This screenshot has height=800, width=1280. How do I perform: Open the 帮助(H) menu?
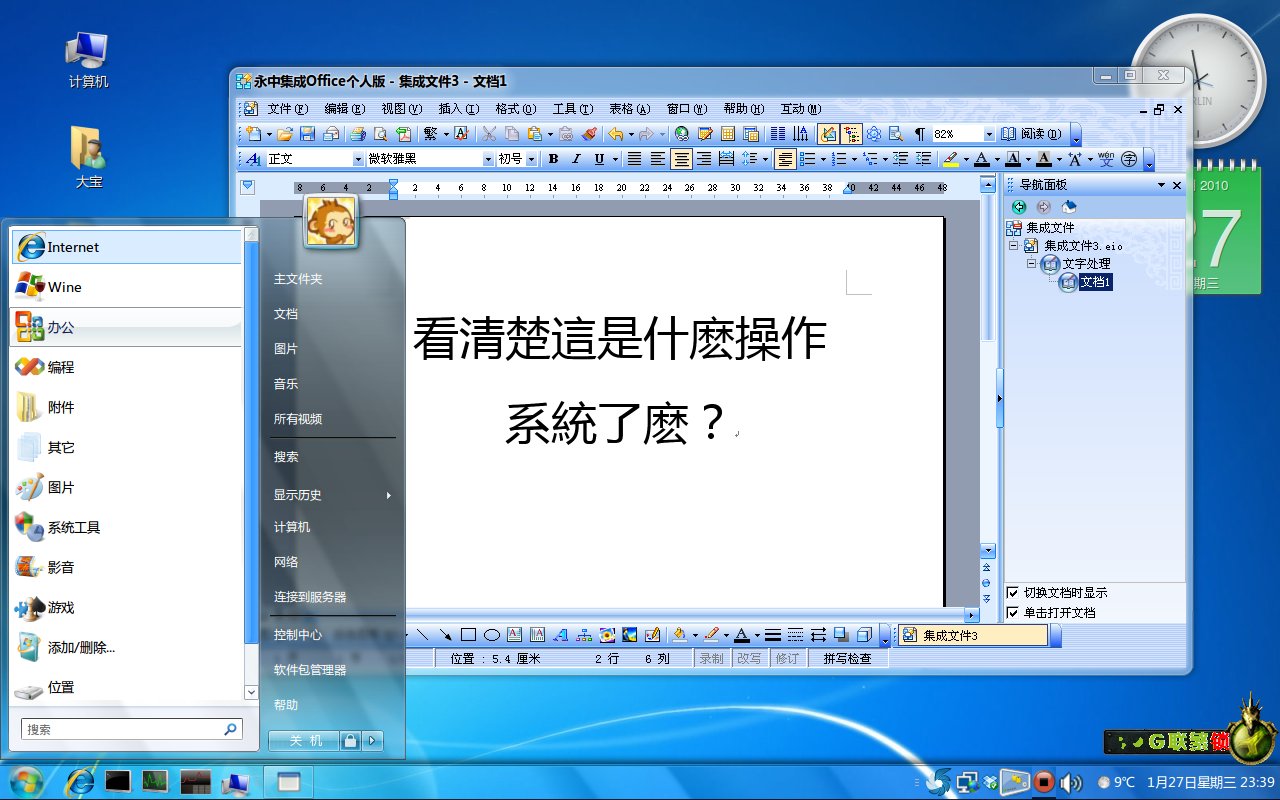click(x=744, y=109)
